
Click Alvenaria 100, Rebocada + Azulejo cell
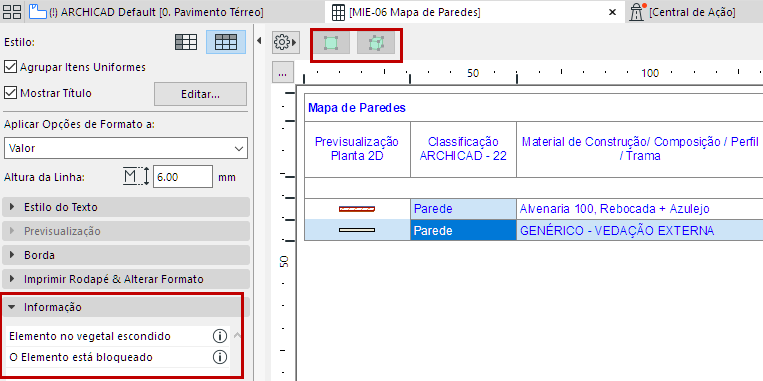[x=640, y=209]
